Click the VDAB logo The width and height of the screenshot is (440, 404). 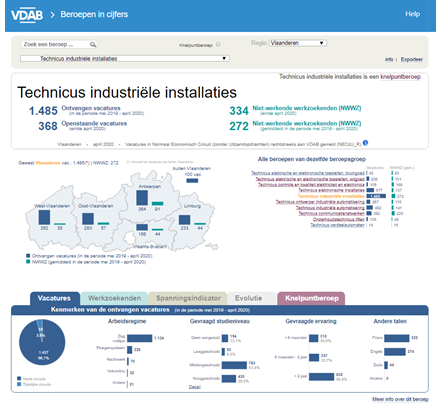[x=27, y=15]
